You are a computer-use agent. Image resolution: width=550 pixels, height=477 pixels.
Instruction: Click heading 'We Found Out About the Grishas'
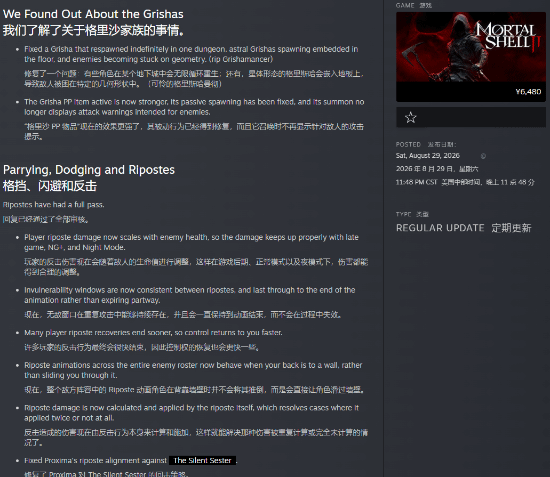93,14
